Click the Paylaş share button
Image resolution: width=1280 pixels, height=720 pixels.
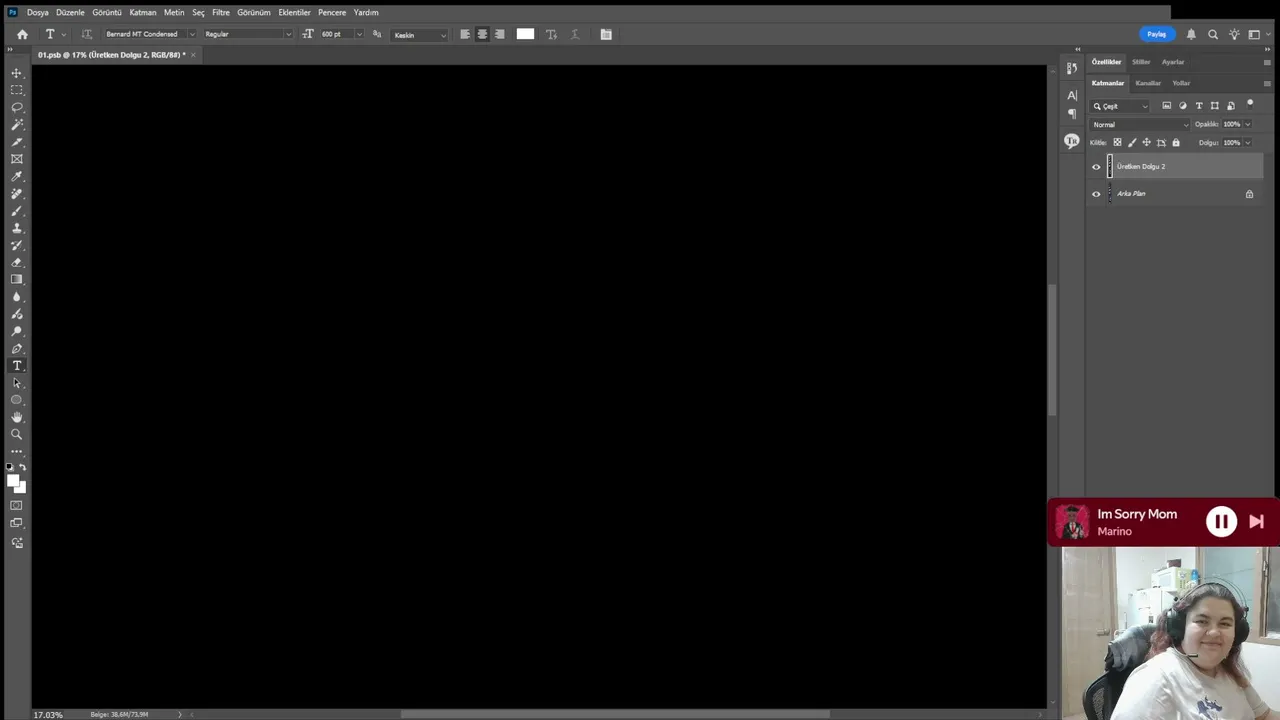click(1157, 34)
